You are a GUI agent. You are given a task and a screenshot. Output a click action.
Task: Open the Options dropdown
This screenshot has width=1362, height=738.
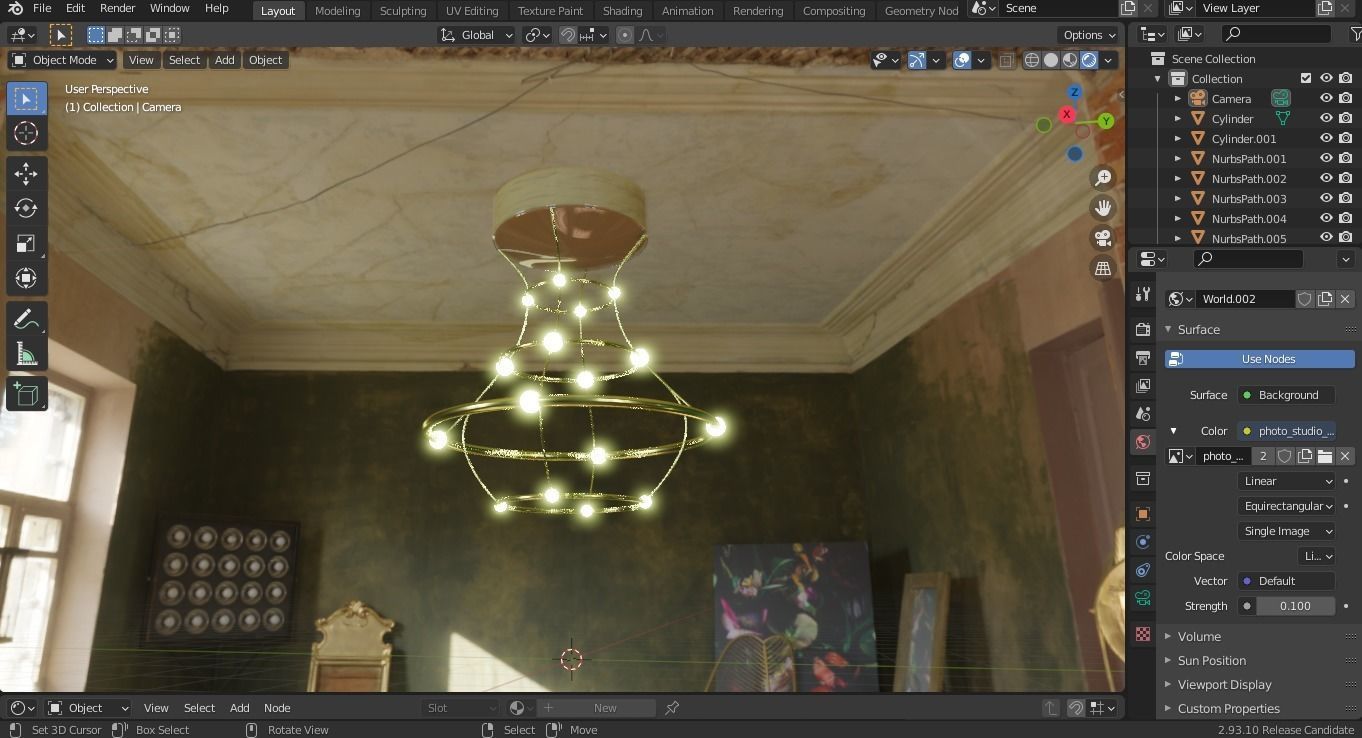coord(1090,35)
